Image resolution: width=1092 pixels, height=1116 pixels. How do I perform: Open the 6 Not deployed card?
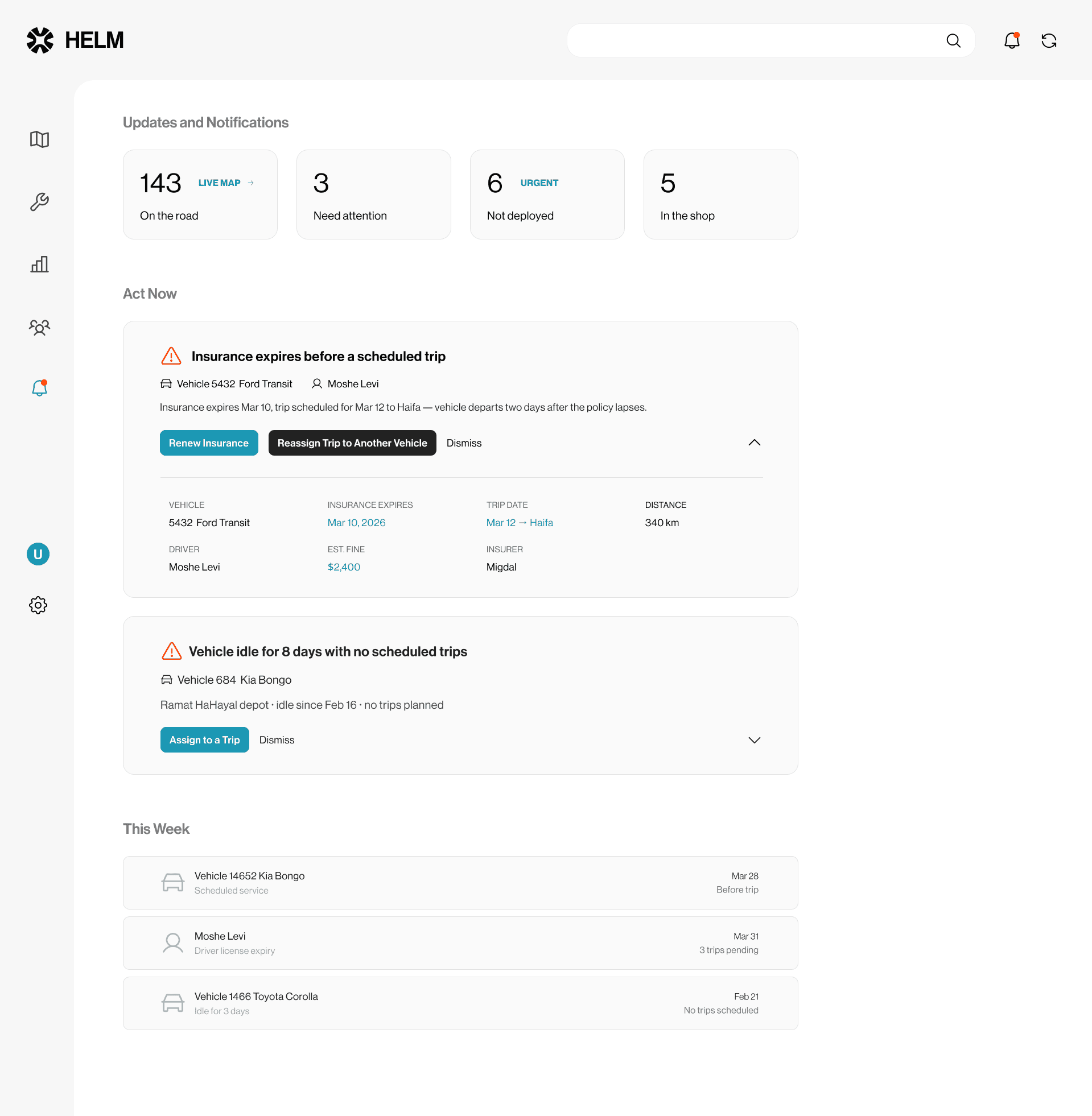[x=547, y=195]
